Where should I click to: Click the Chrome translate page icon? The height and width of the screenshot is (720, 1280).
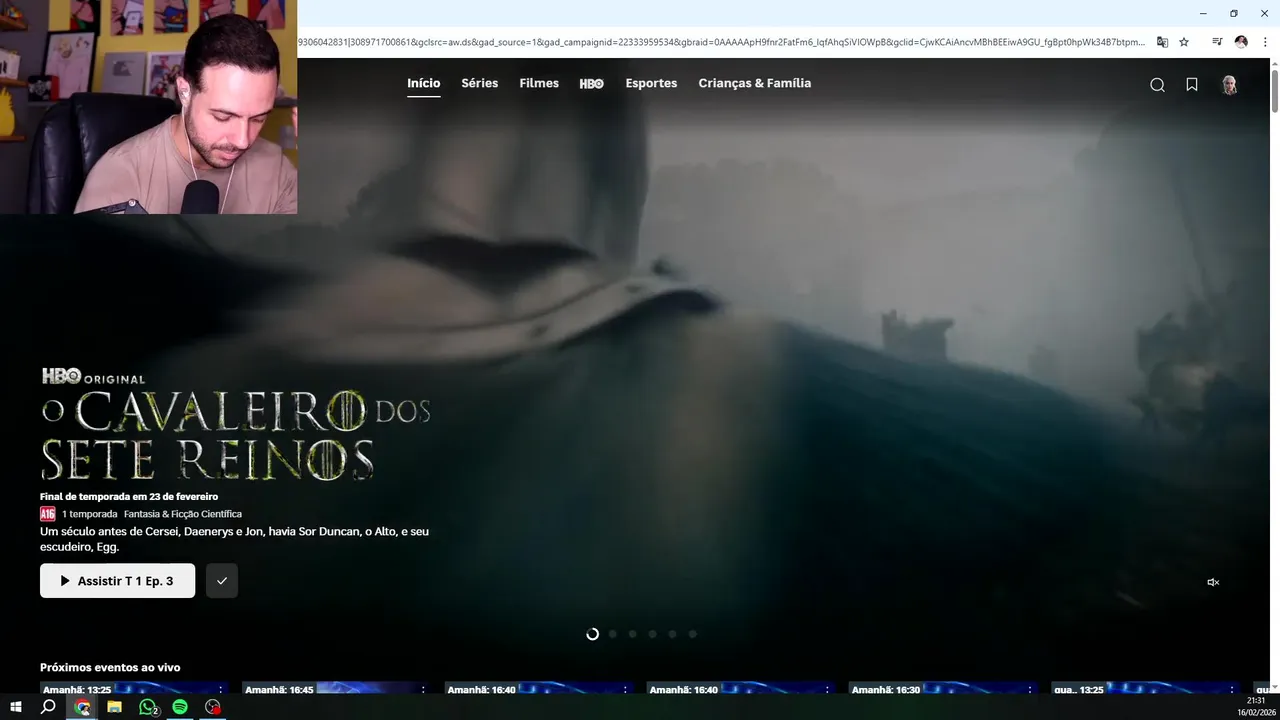pyautogui.click(x=1162, y=42)
